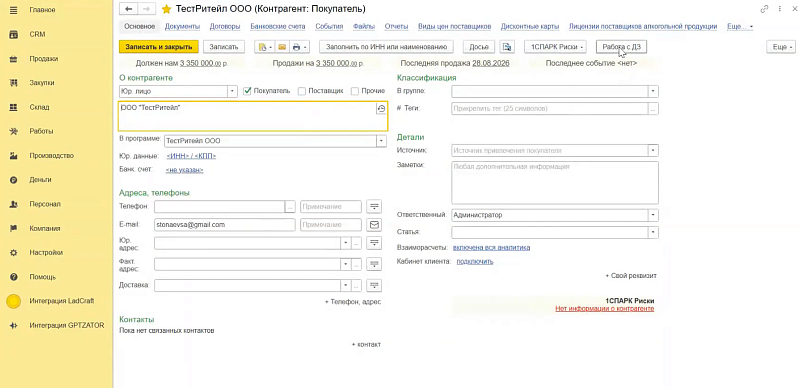The height and width of the screenshot is (388, 799).
Task: Open the toolbar Еще dropdown on right
Action: point(781,47)
